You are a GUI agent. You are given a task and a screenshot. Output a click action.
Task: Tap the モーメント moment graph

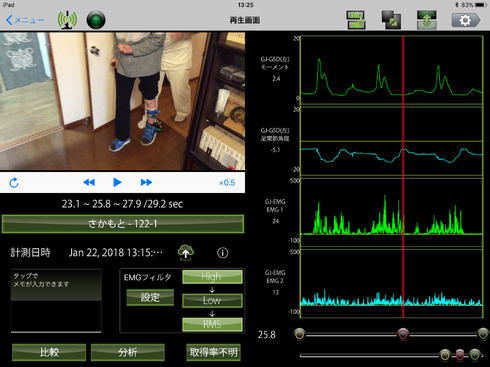pos(392,70)
